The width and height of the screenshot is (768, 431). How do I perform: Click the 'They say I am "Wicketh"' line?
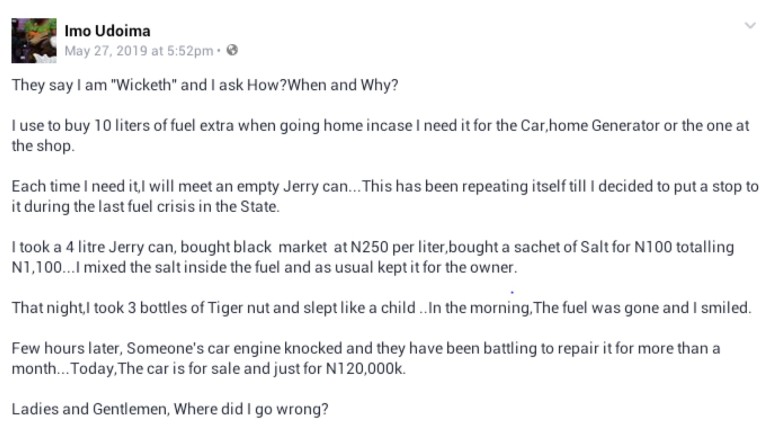pyautogui.click(x=205, y=85)
